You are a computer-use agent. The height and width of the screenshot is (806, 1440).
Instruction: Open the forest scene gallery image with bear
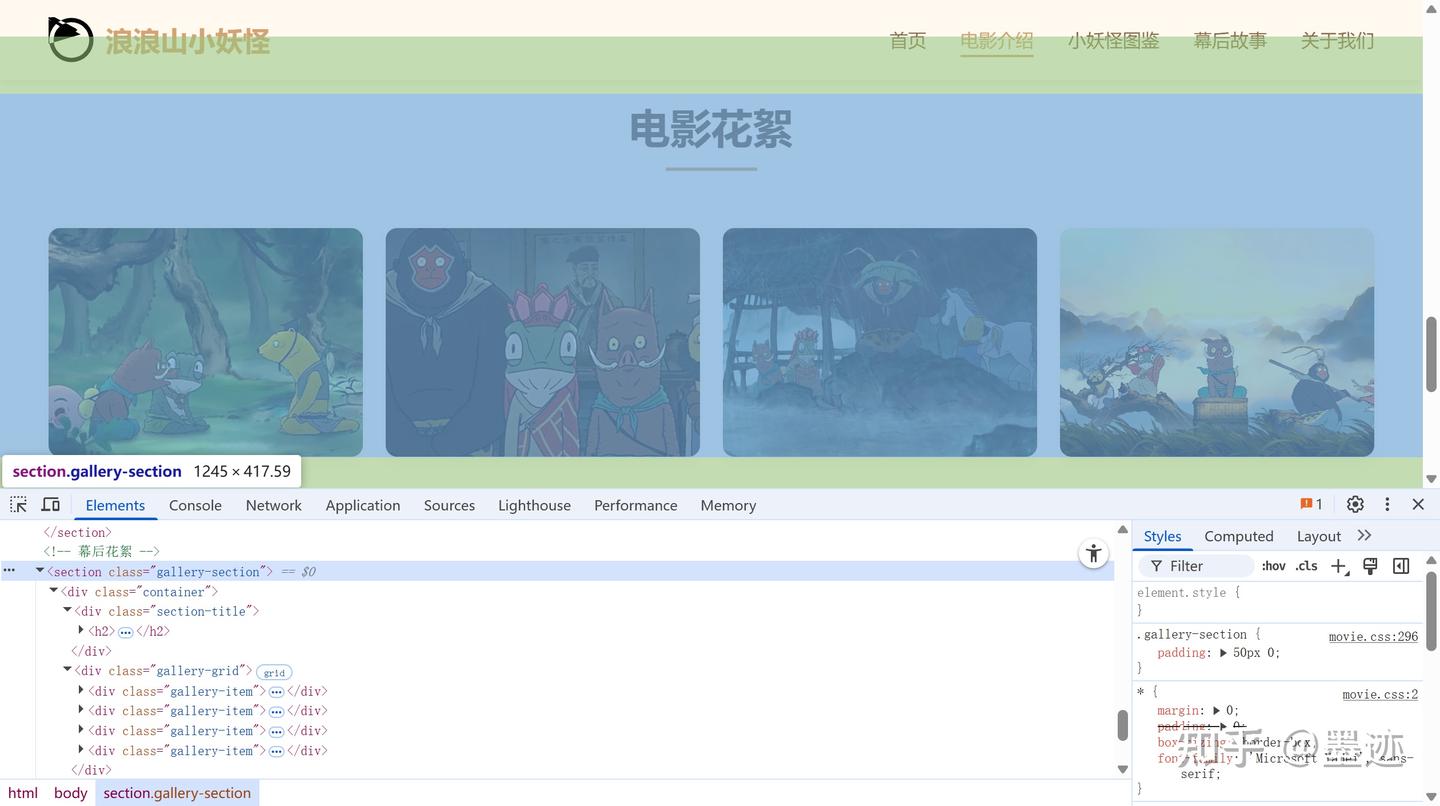pos(205,342)
